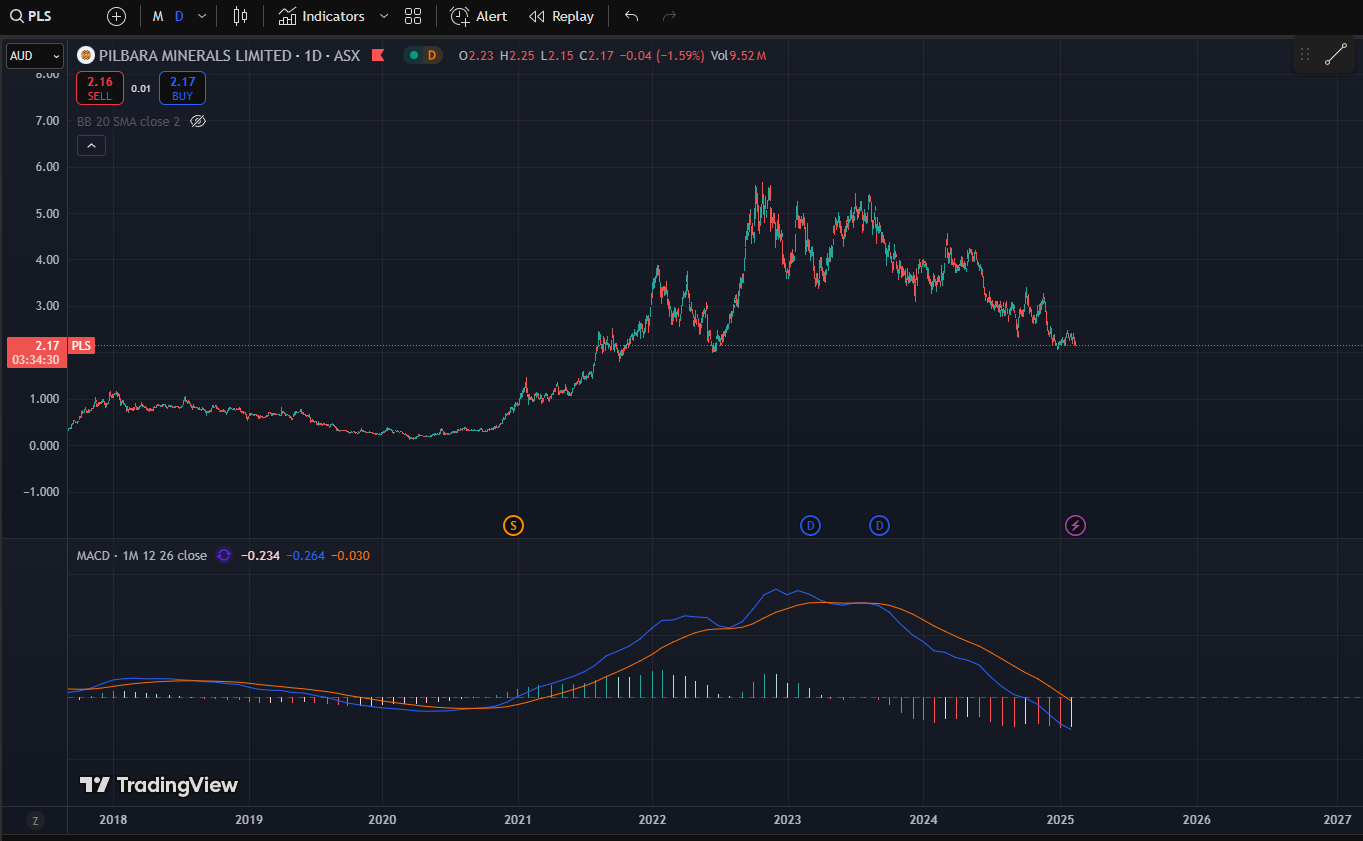Start bar Replay mode
The image size is (1363, 841).
561,16
